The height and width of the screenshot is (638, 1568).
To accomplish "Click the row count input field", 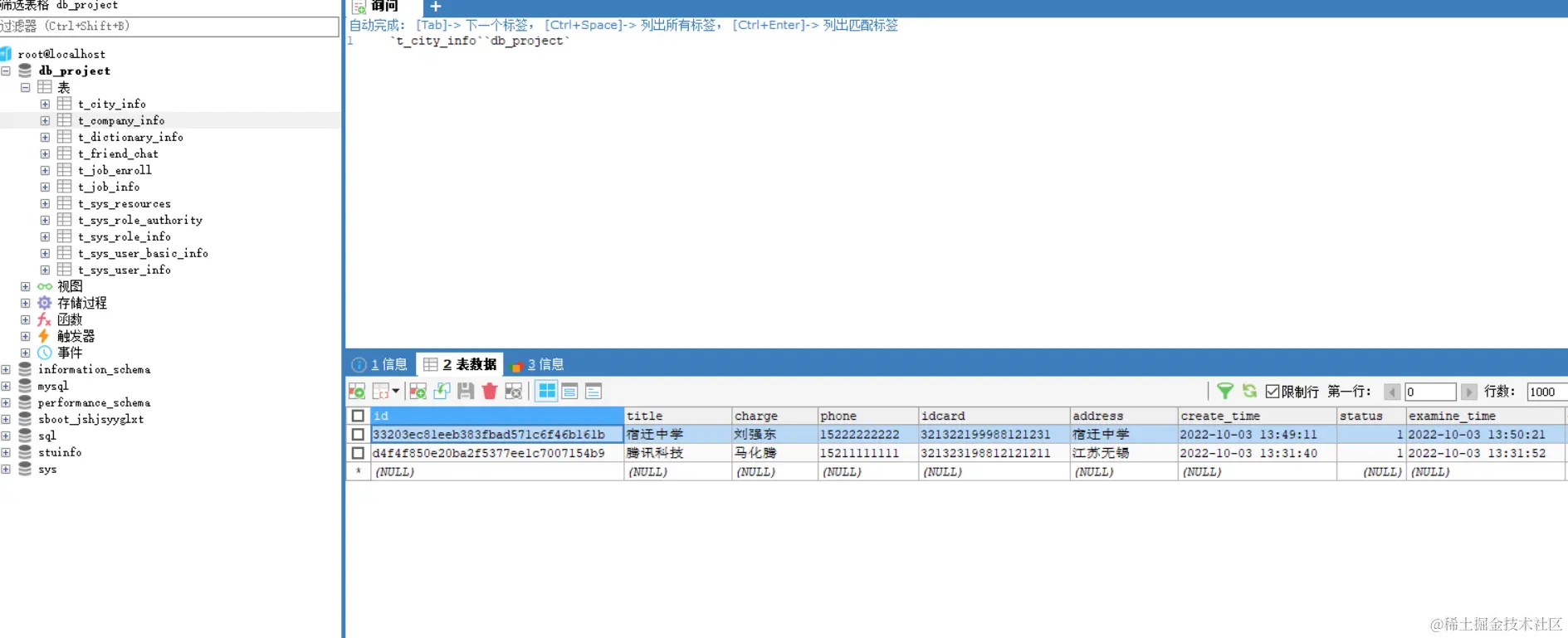I will [x=1547, y=392].
